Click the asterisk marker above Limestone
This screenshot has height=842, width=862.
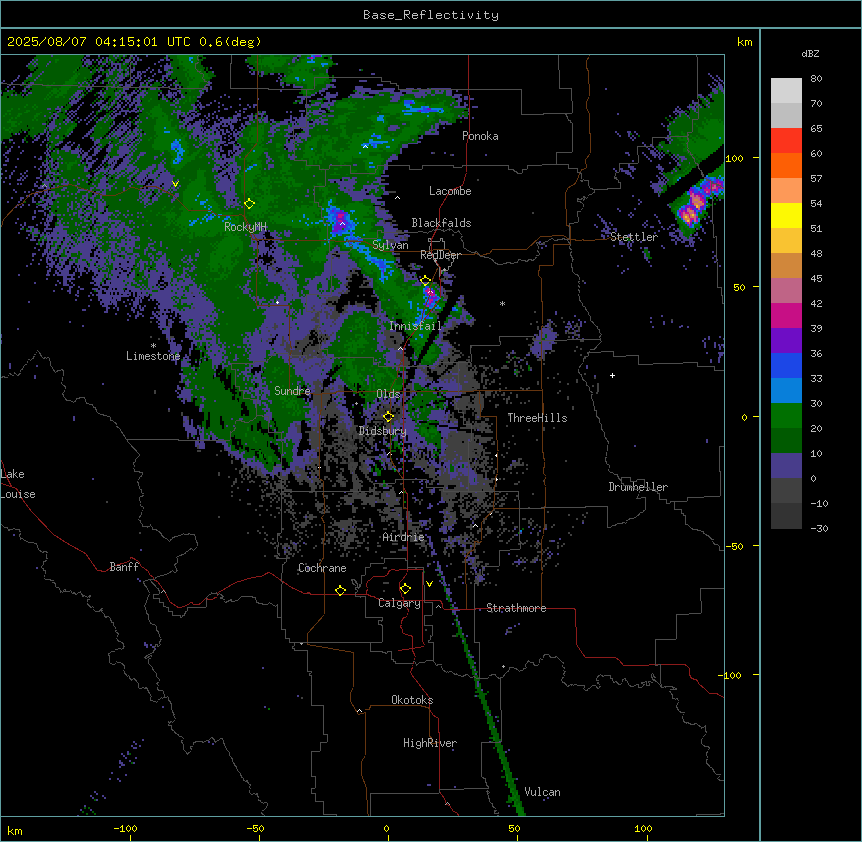tap(153, 346)
